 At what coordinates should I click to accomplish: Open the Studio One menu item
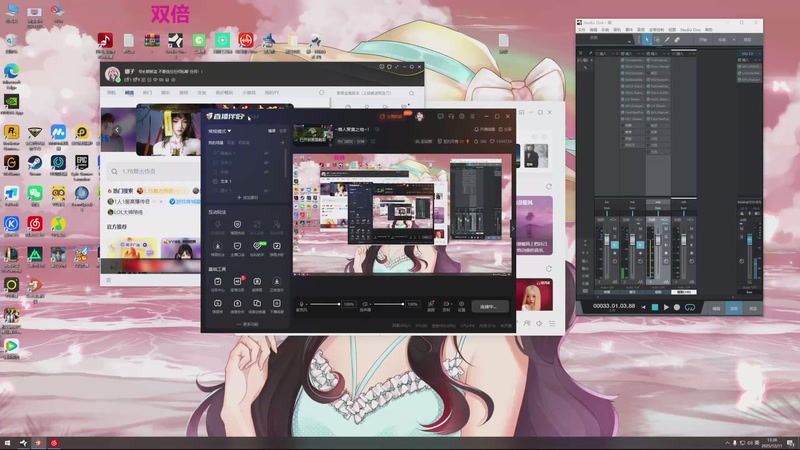pos(690,30)
